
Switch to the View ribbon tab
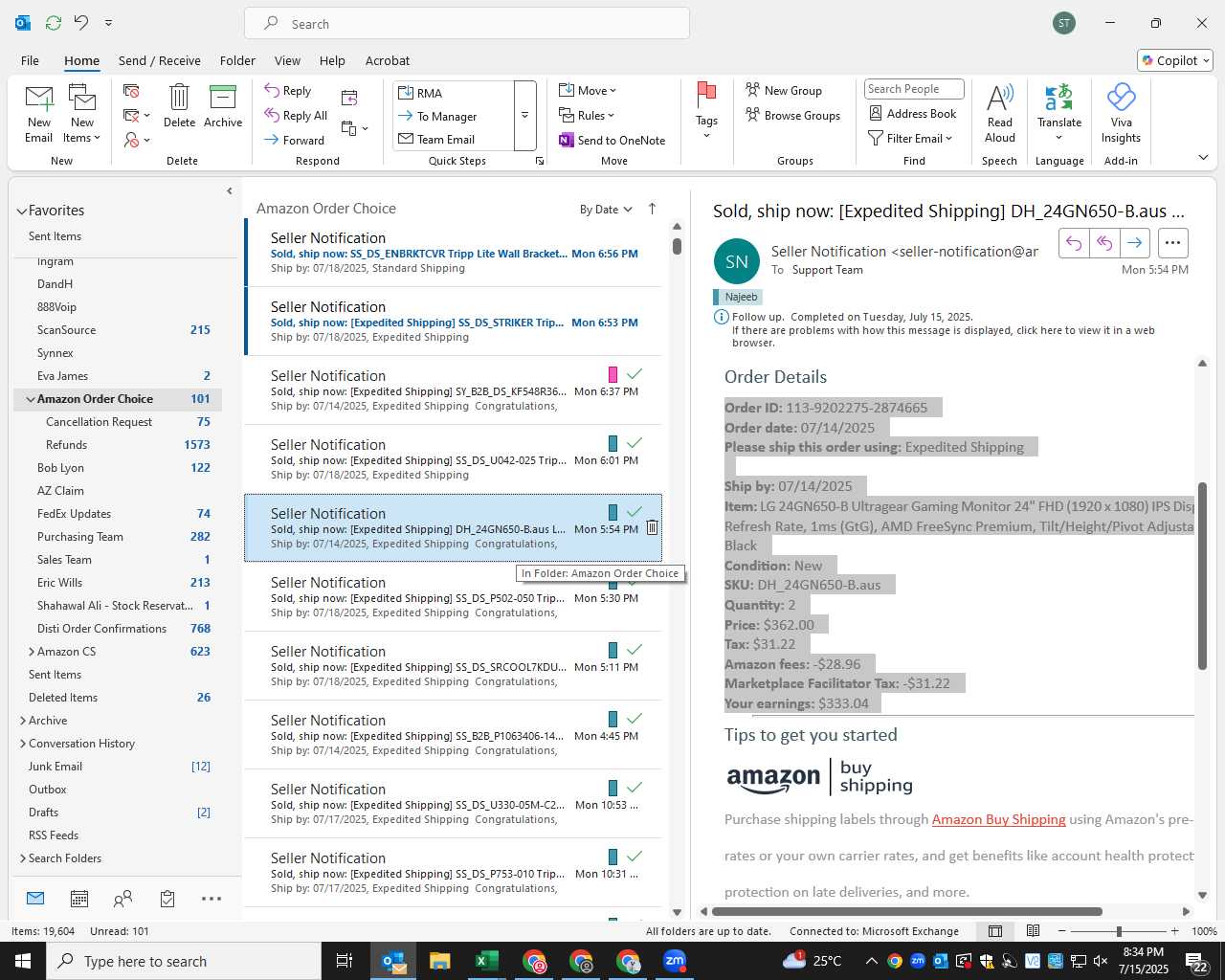pos(287,60)
